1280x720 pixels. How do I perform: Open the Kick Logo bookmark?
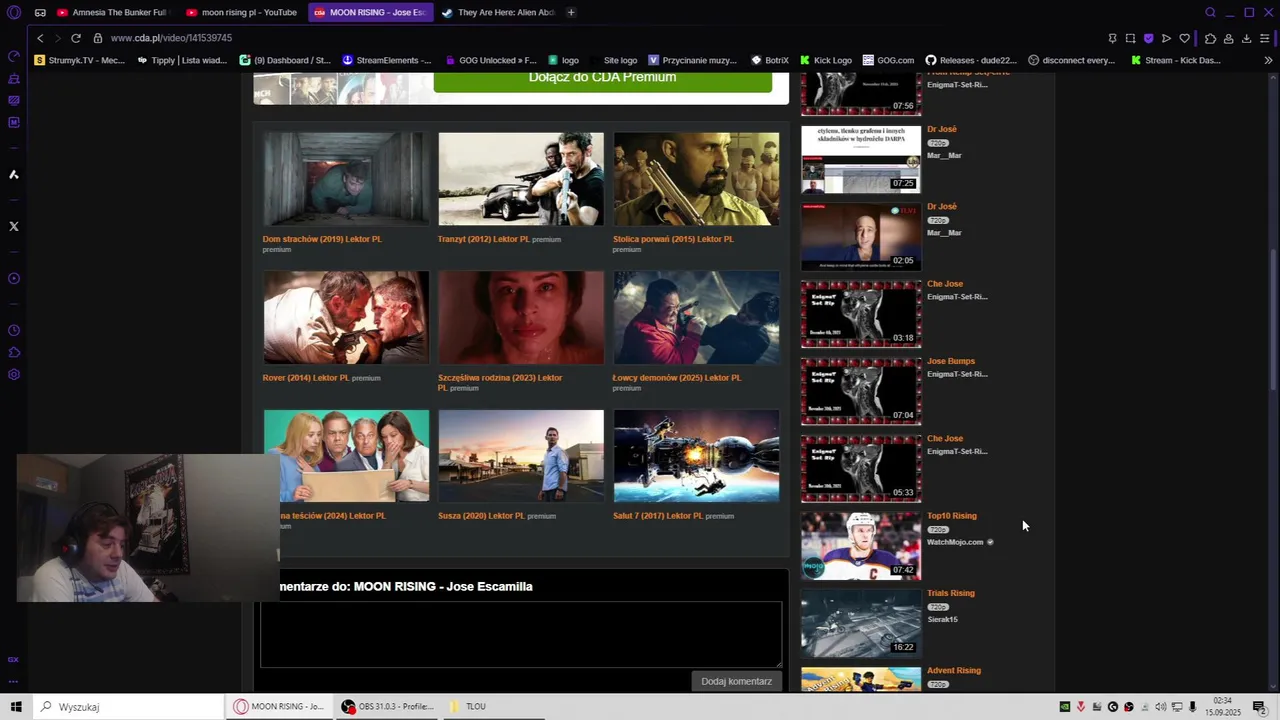tap(825, 60)
